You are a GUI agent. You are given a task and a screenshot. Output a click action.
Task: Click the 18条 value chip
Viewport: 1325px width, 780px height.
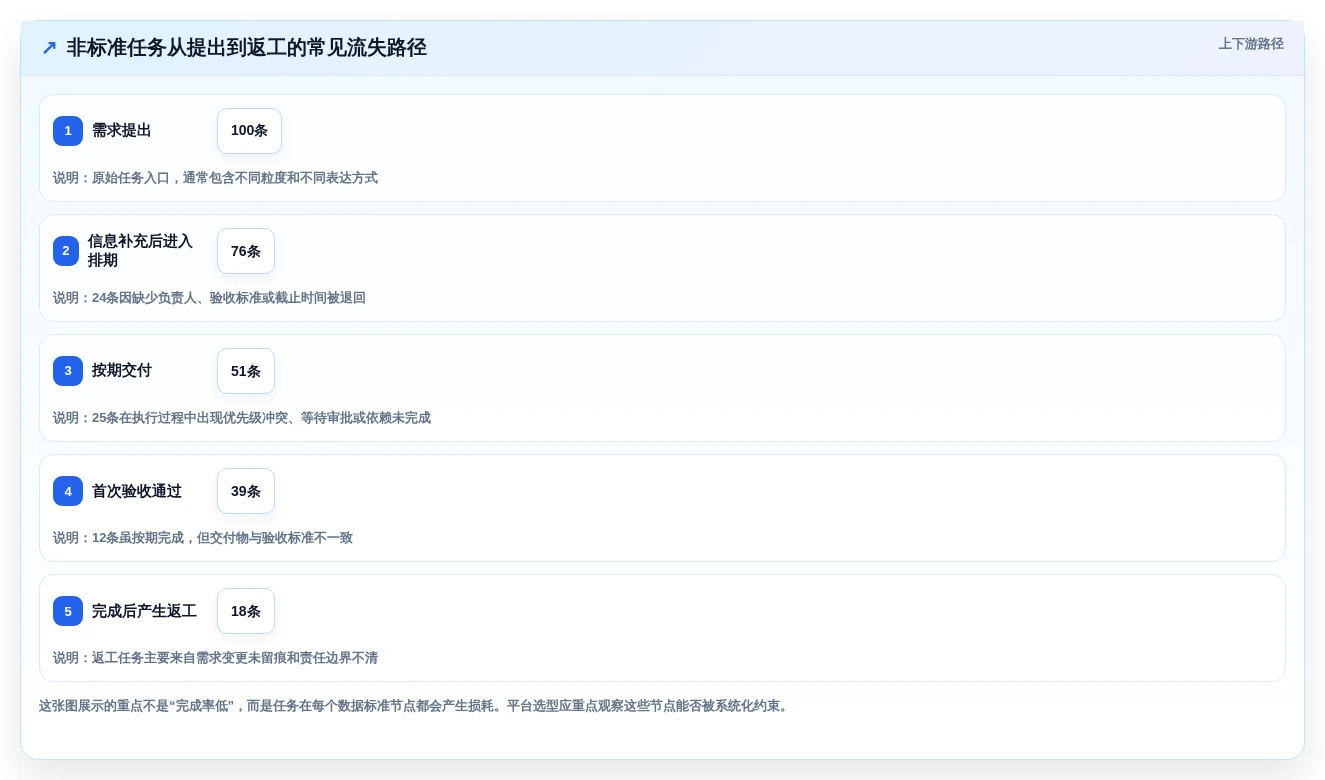point(246,611)
